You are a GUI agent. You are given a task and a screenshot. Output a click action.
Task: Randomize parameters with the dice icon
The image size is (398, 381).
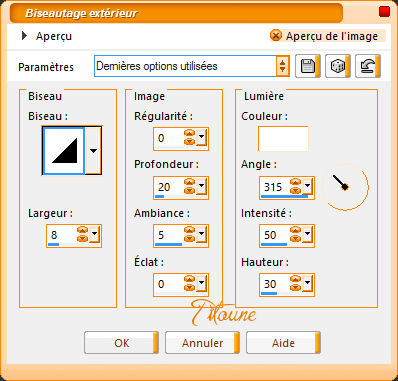[x=338, y=66]
